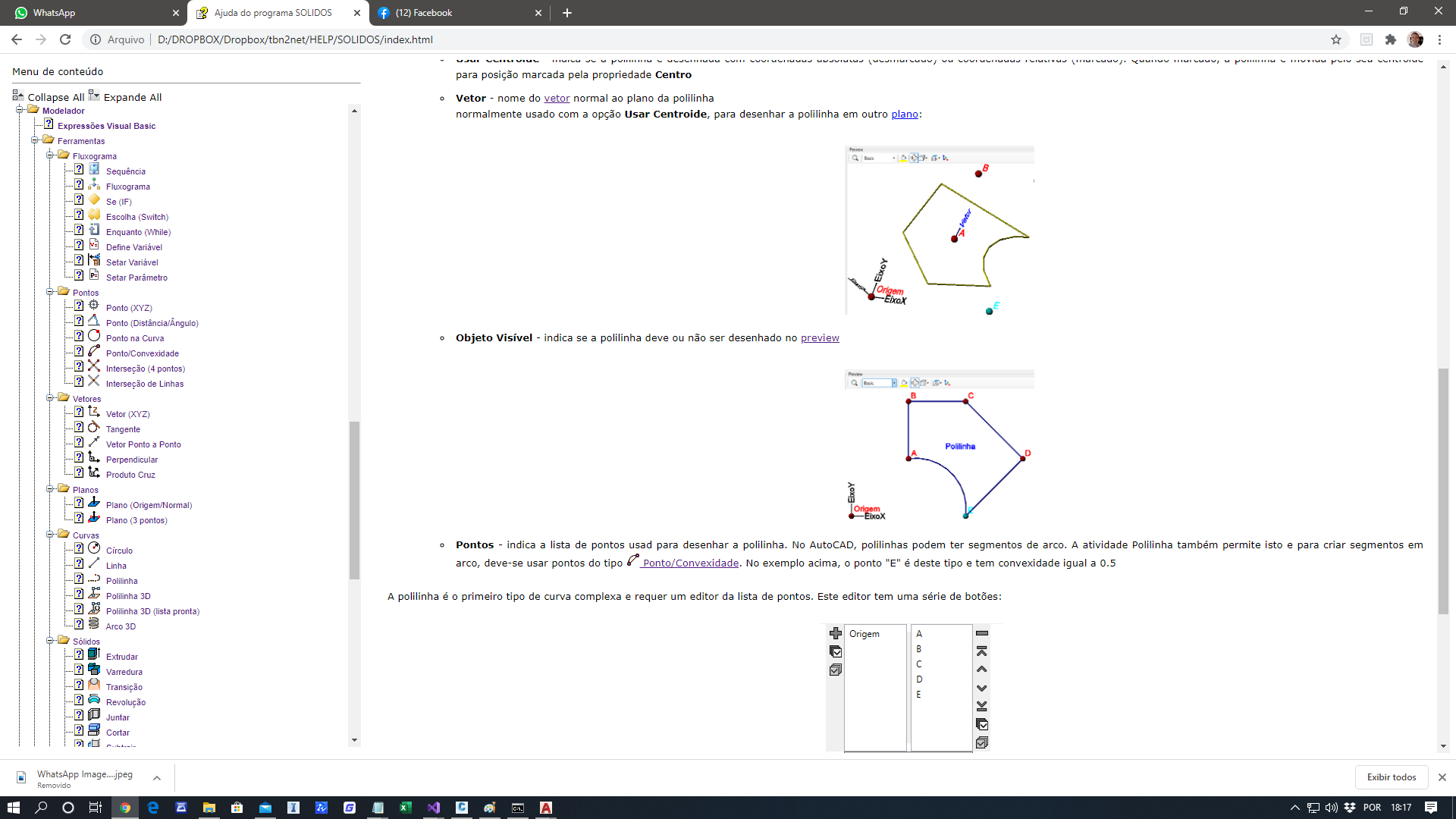
Task: Click the minus remove-point button in editor image
Action: pyautogui.click(x=982, y=633)
